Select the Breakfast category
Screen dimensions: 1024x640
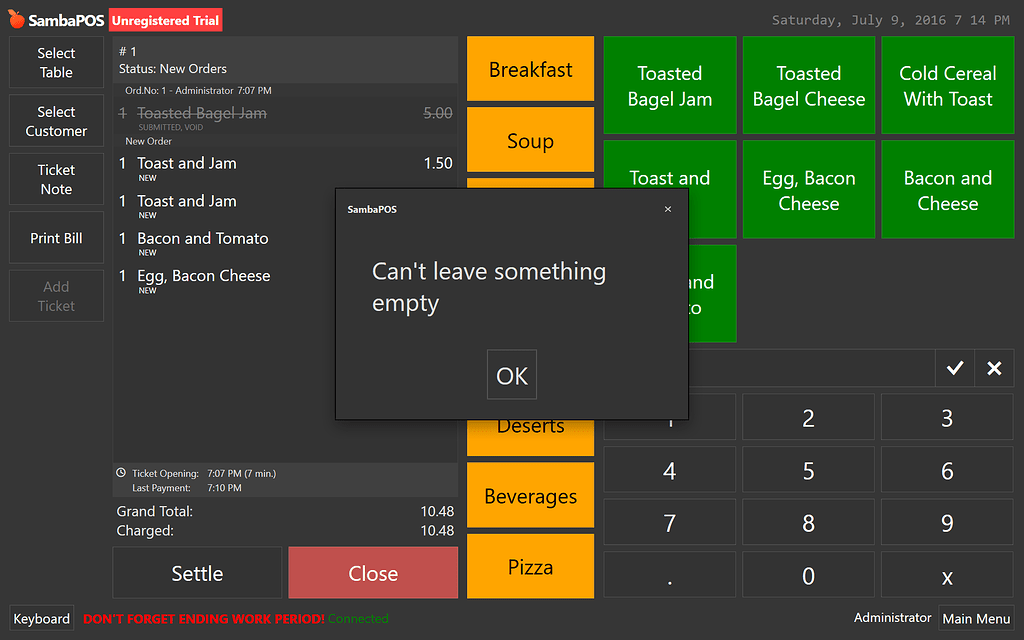point(530,69)
